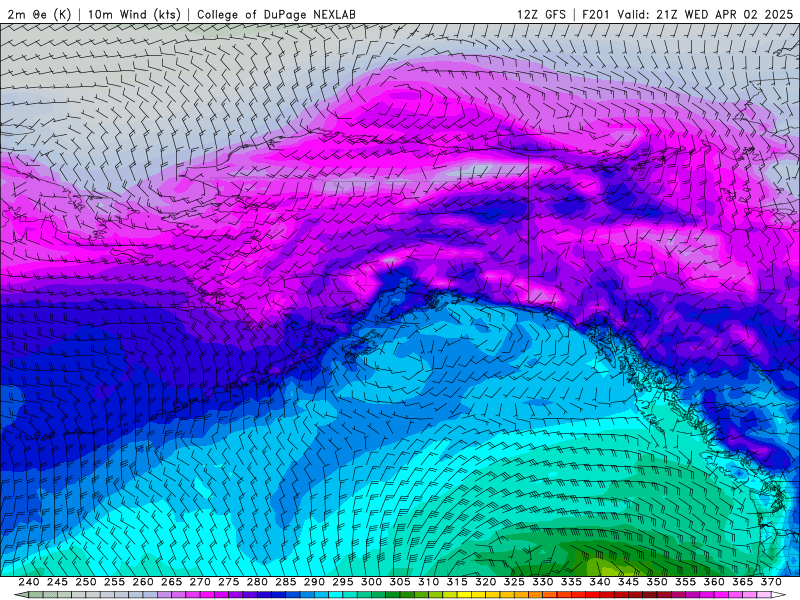Click the 265 legend value

tap(171, 582)
